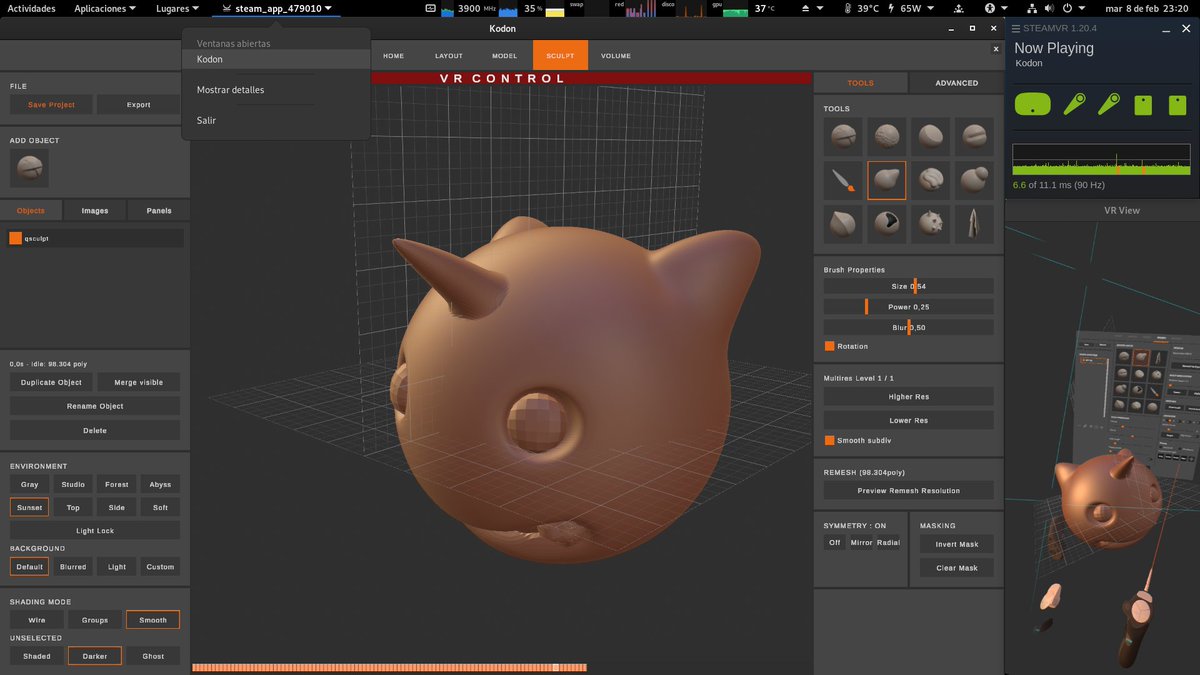The height and width of the screenshot is (675, 1200).
Task: Set symmetry to Off
Action: coord(835,543)
